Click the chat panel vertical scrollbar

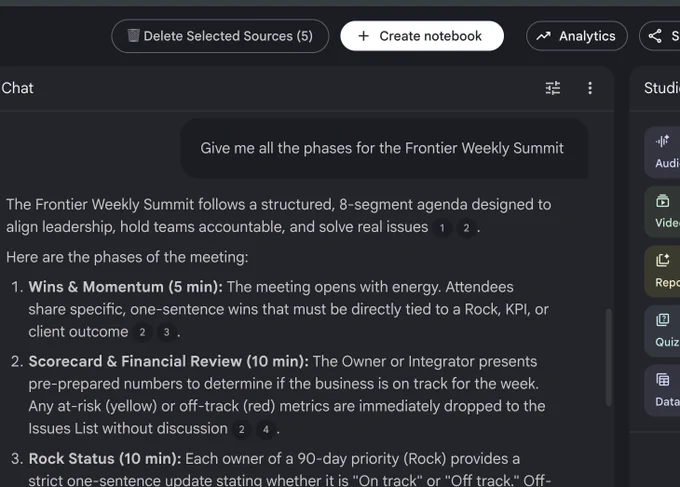tap(608, 357)
